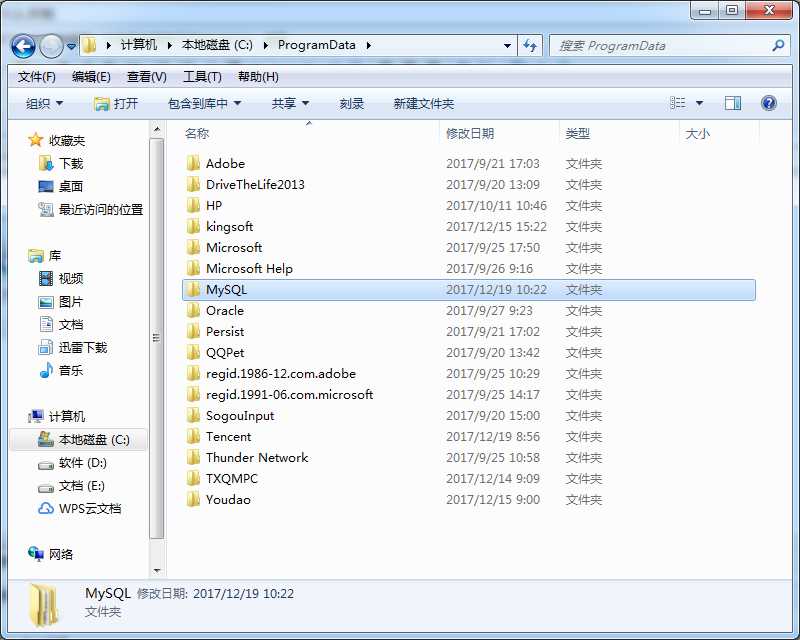Screen dimensions: 800x640
Task: Select 下载 in the favorites list
Action: pos(60,163)
